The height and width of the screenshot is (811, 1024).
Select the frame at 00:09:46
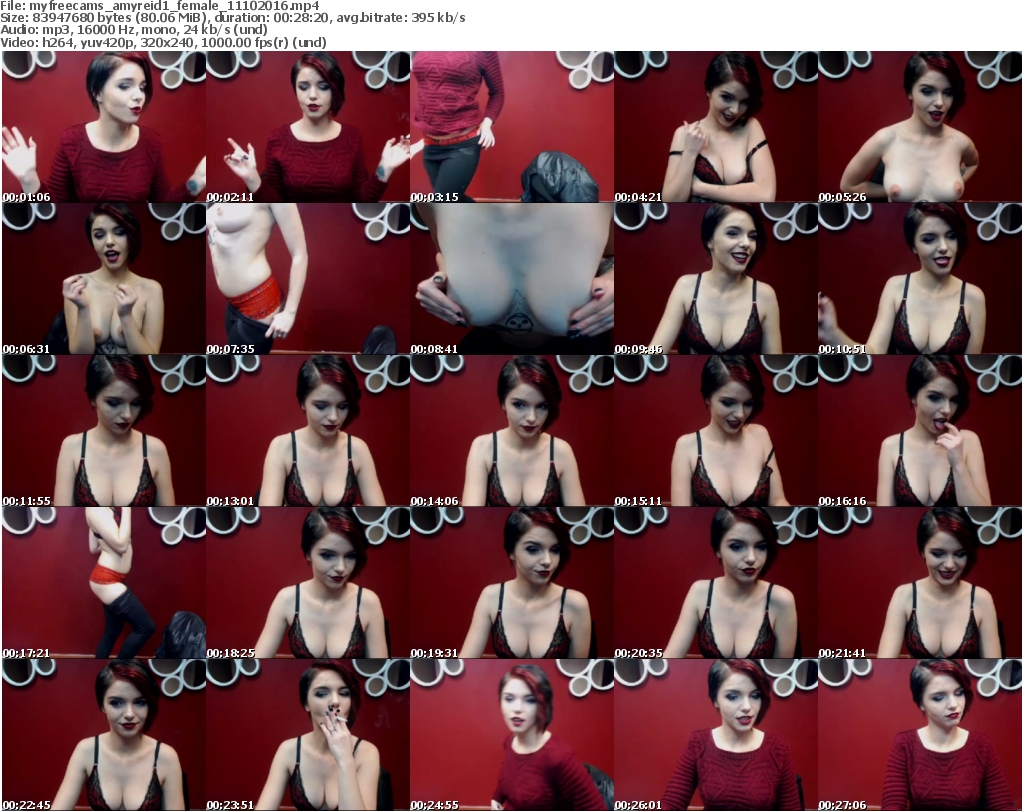coord(715,279)
